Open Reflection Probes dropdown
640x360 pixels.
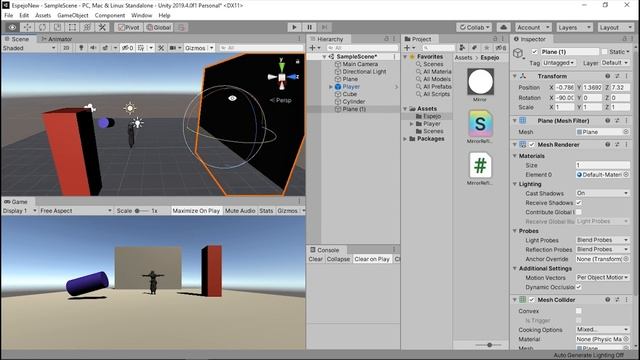pyautogui.click(x=602, y=249)
